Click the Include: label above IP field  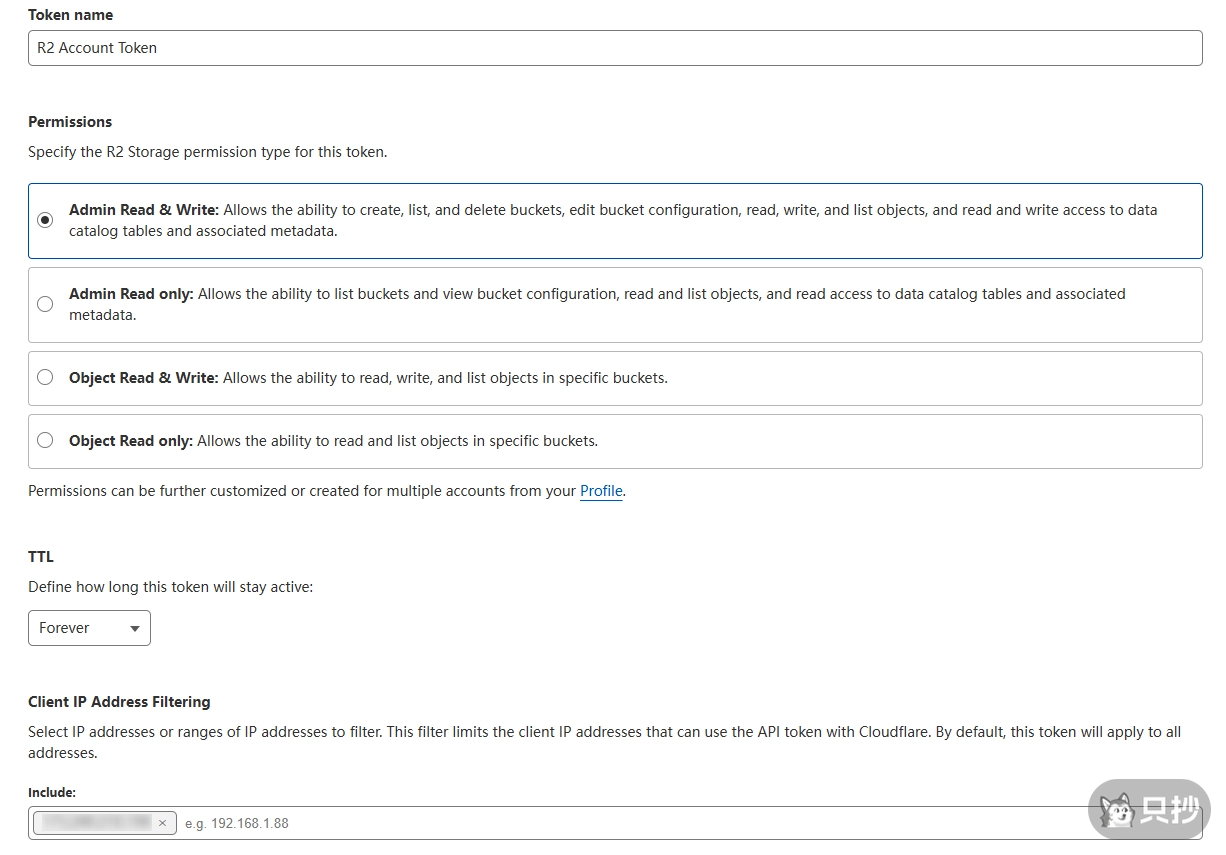tap(52, 792)
